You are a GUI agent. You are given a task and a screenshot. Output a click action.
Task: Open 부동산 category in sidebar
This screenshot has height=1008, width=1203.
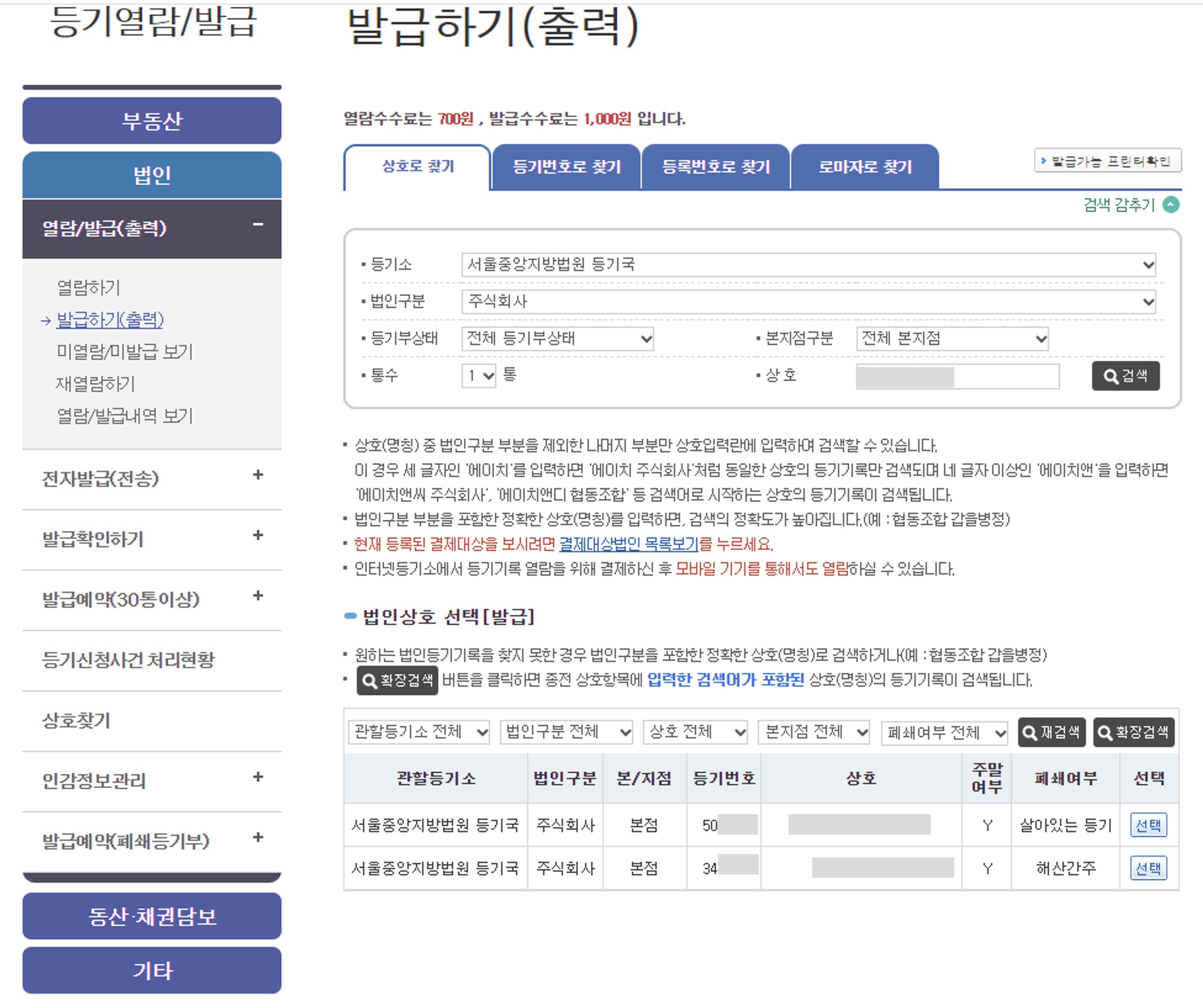click(x=152, y=121)
